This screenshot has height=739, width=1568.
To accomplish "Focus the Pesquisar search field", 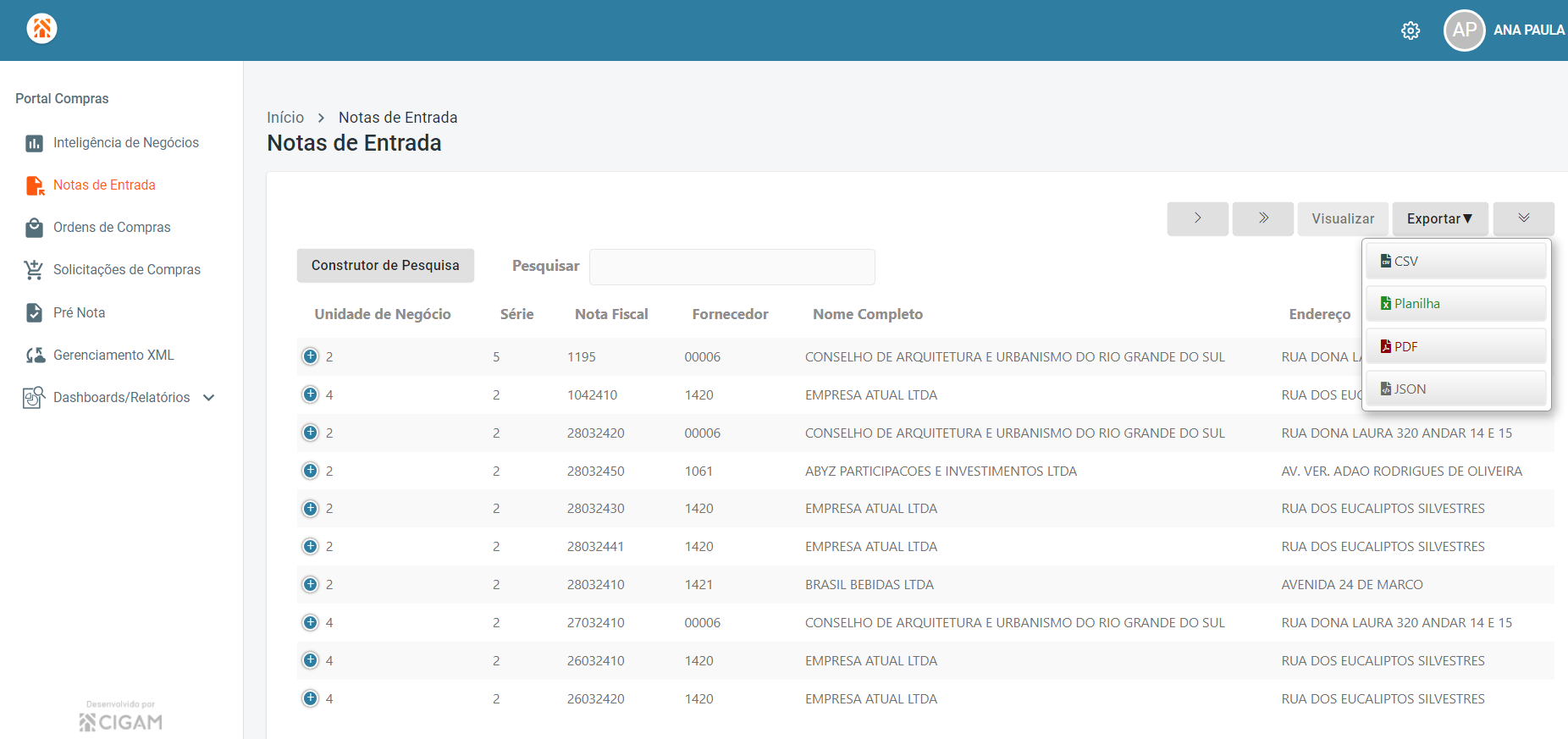I will tap(732, 267).
